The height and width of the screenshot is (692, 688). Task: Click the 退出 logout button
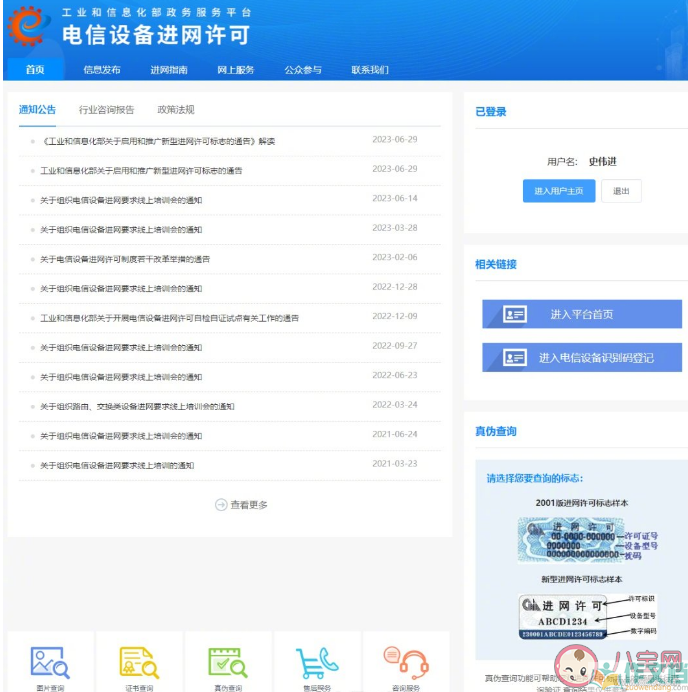point(621,191)
